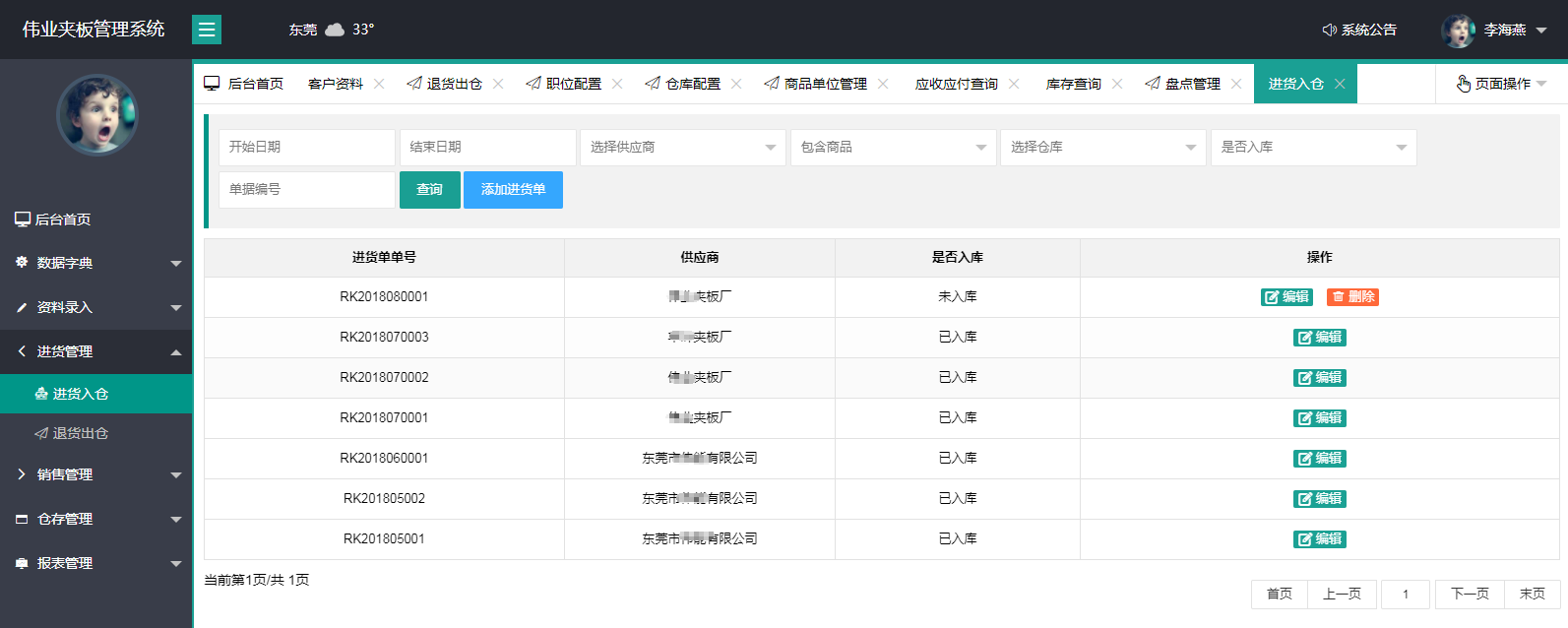Screen dimensions: 1568x628
Task: Click the 开始日期 input field
Action: tap(306, 148)
